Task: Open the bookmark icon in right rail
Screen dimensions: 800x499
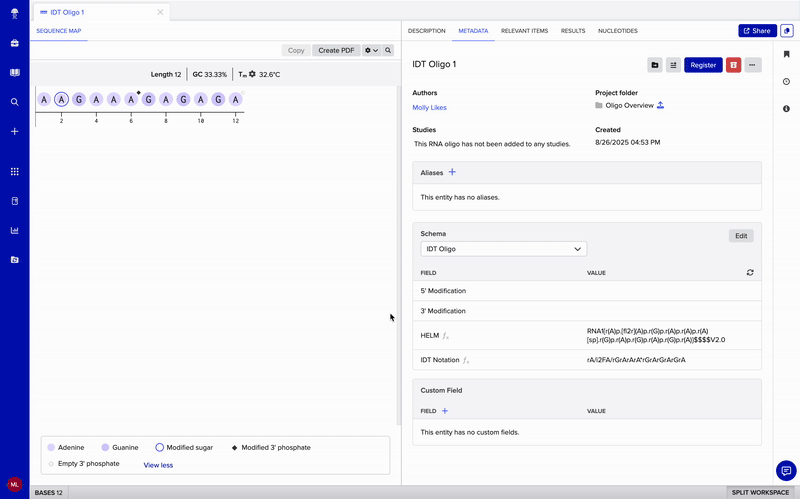Action: pyautogui.click(x=786, y=54)
